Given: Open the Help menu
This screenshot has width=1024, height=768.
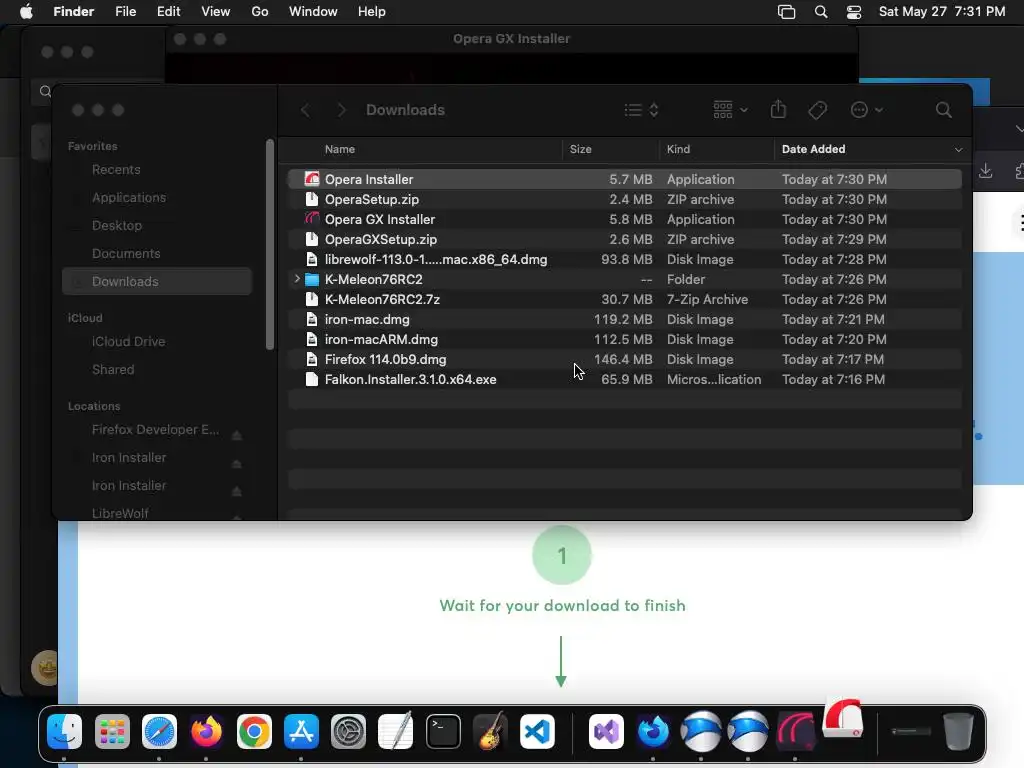Looking at the screenshot, I should 372,12.
